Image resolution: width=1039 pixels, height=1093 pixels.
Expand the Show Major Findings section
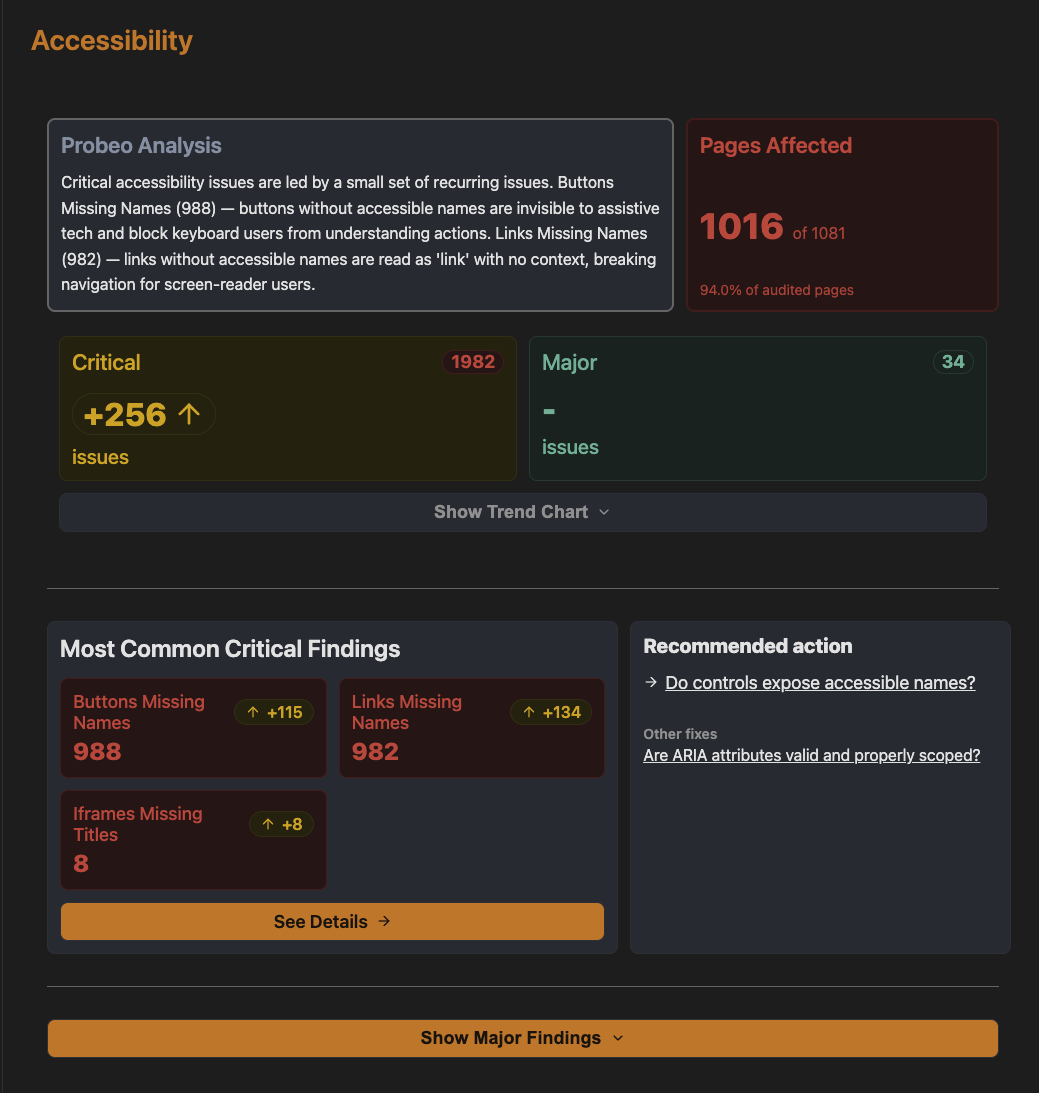pos(522,1038)
